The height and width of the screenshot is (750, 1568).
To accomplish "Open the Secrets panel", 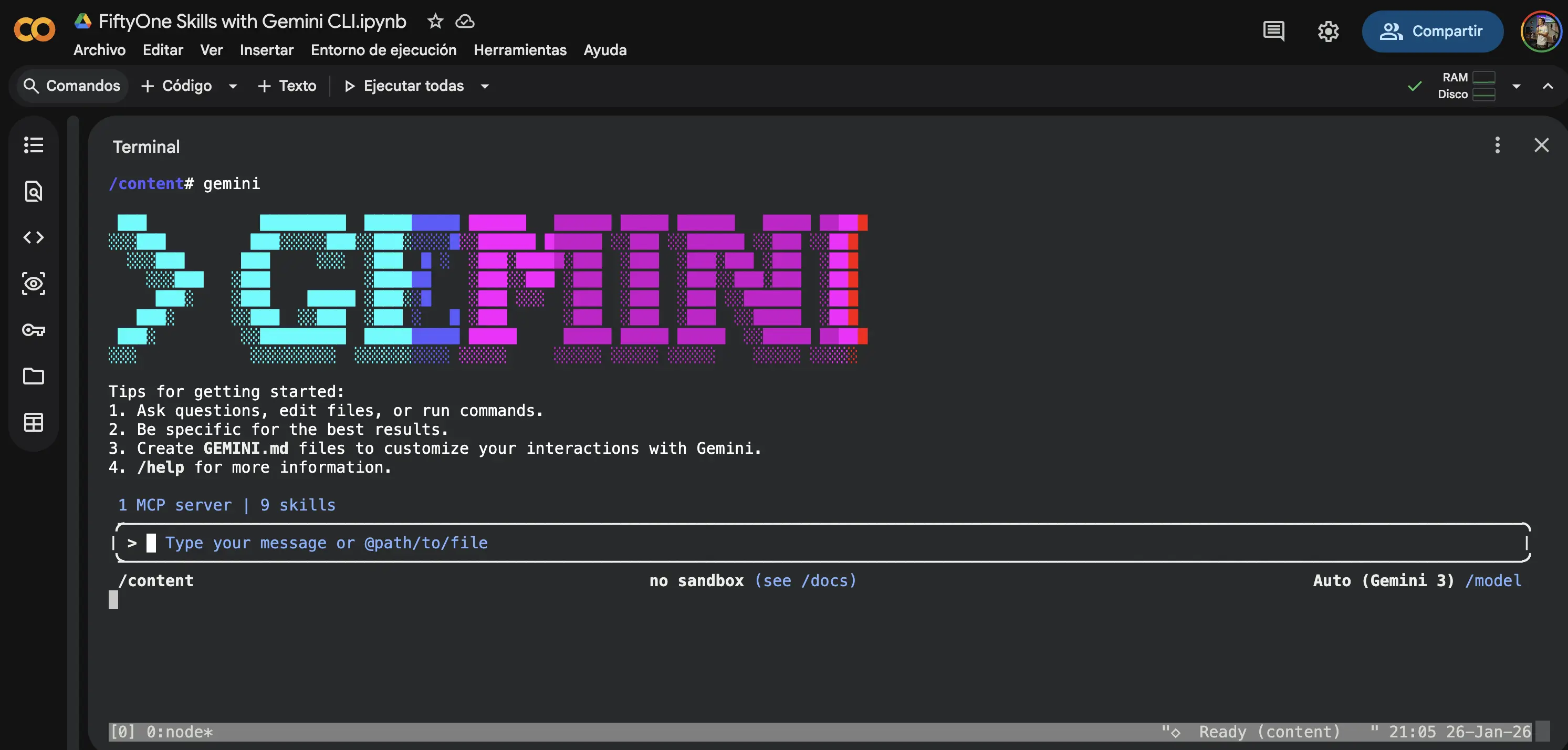I will (34, 330).
